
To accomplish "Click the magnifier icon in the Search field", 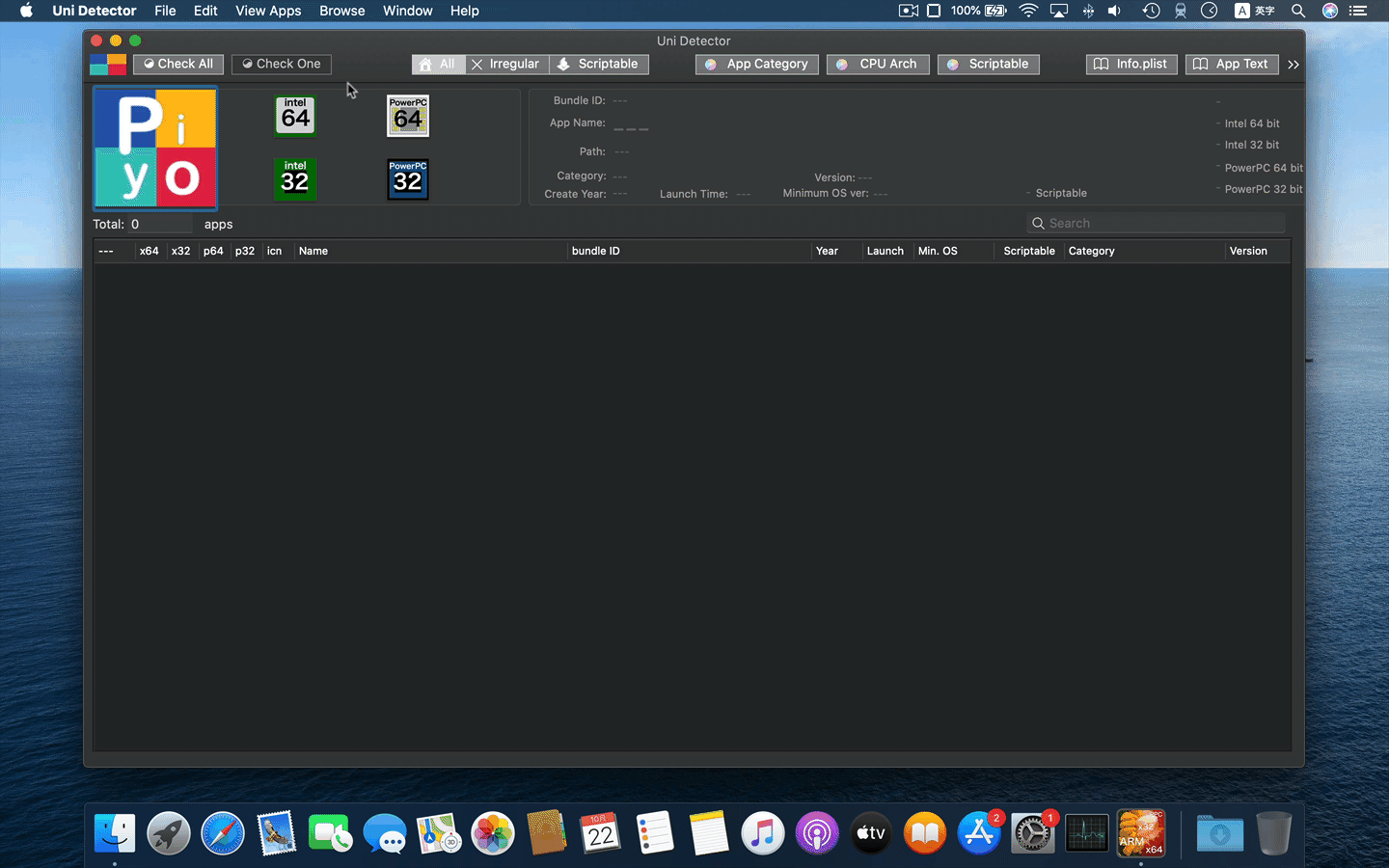I will click(1038, 223).
